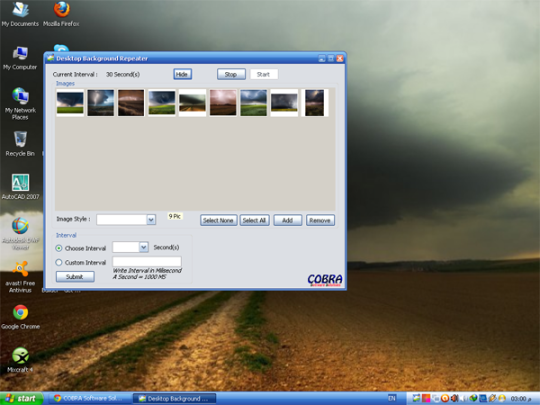Open My Network Places icon
The image size is (540, 405).
(20, 104)
